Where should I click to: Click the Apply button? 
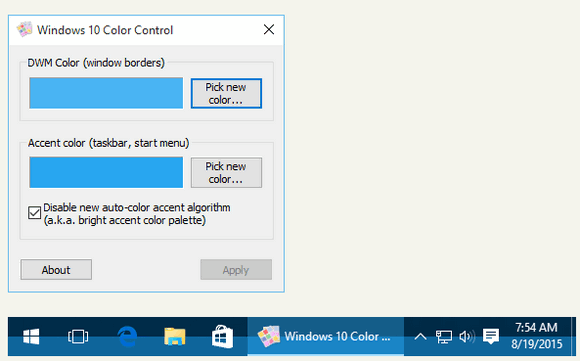pos(236,270)
